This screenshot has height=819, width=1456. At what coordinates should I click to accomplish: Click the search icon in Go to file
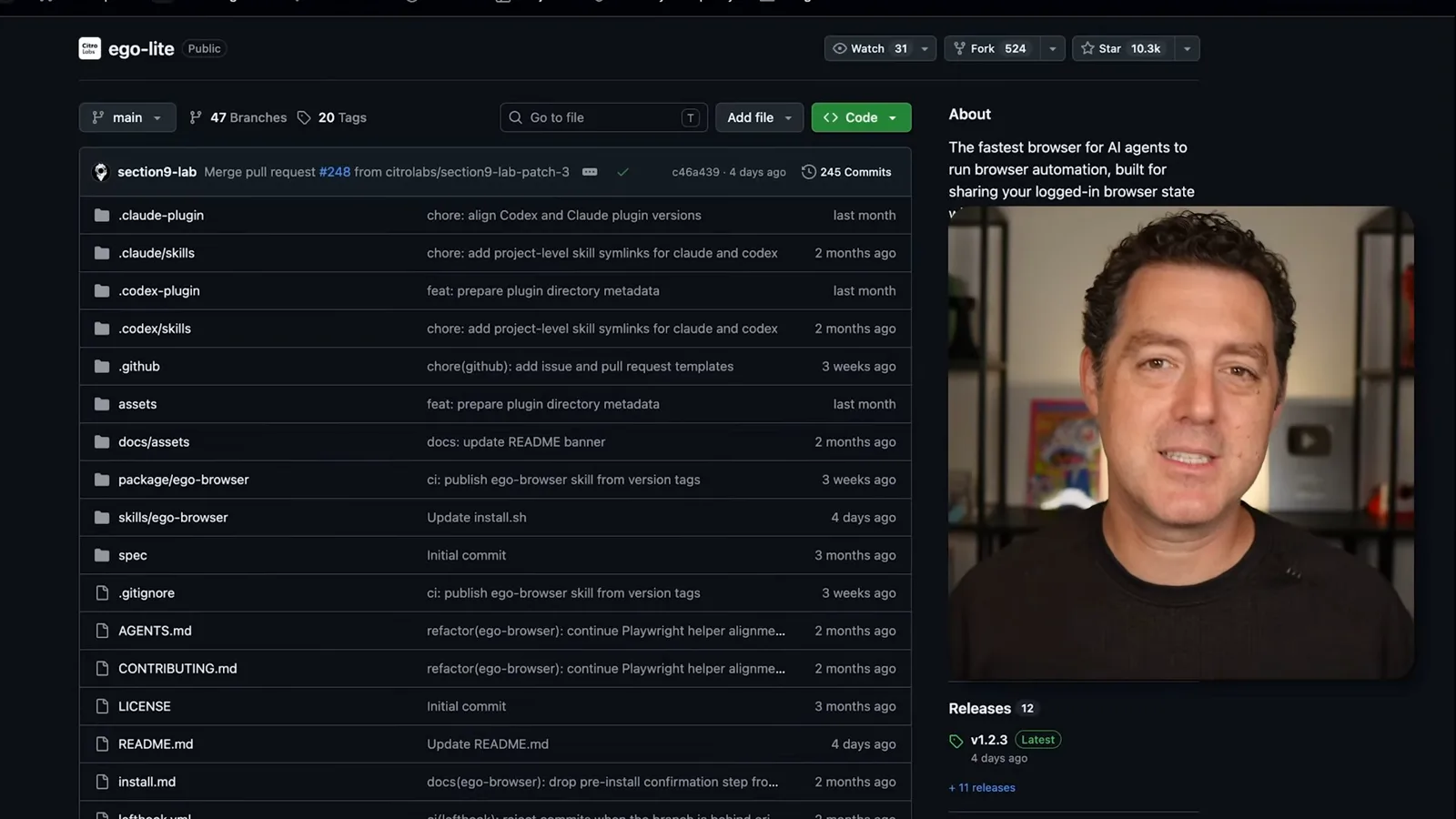point(515,117)
